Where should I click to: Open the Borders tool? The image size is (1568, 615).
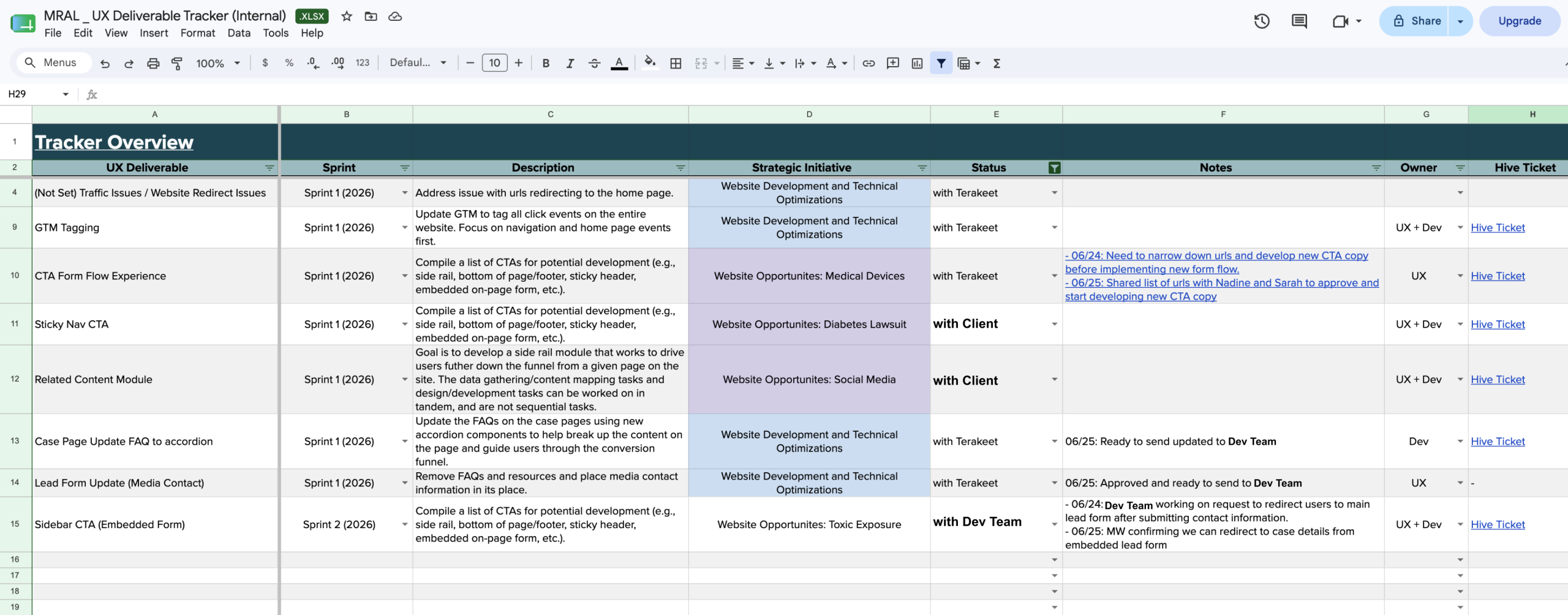(x=676, y=63)
